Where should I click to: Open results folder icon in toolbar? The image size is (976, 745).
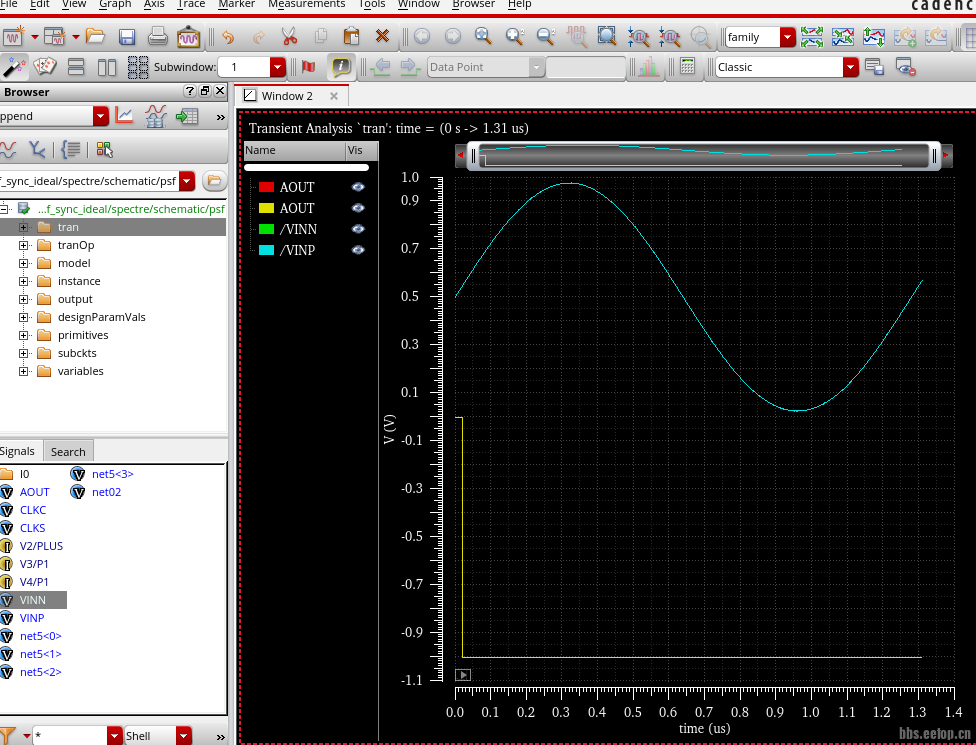pos(95,36)
